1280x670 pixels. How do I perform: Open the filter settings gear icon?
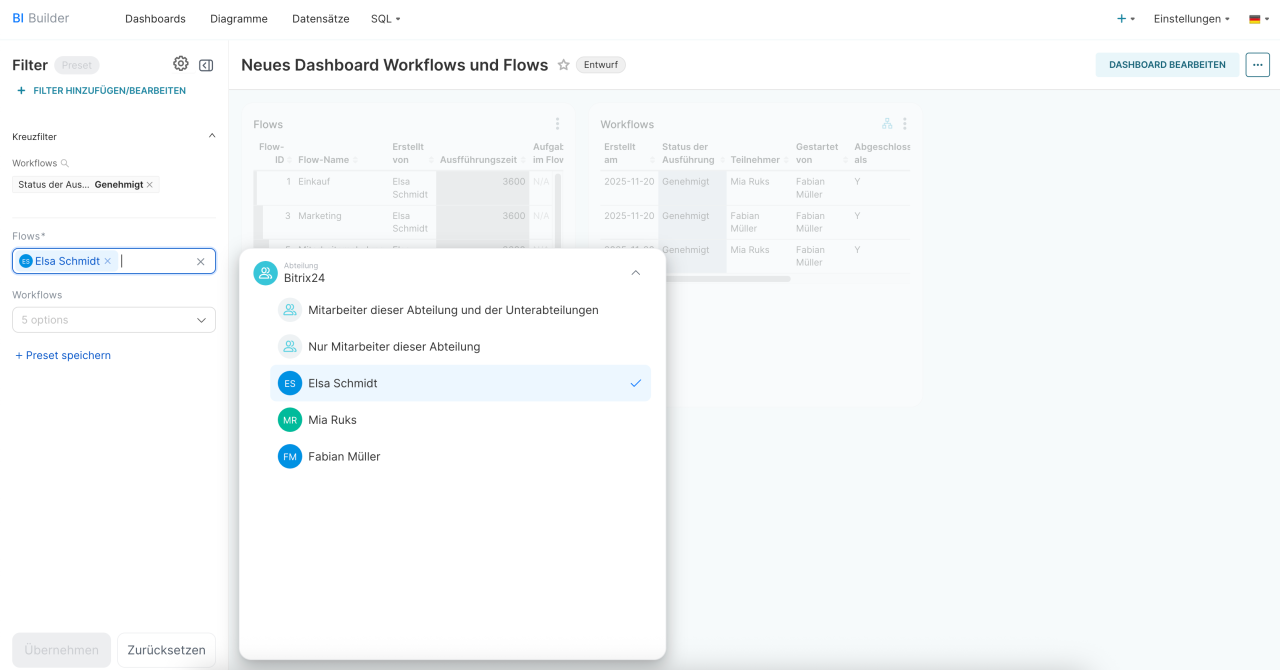[x=180, y=64]
